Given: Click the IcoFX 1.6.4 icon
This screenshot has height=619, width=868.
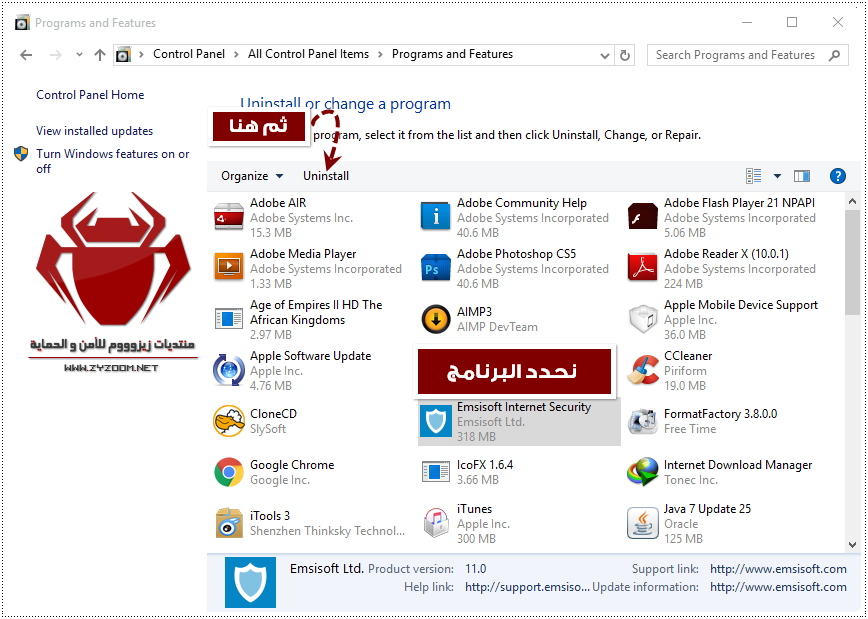Looking at the screenshot, I should click(x=436, y=472).
